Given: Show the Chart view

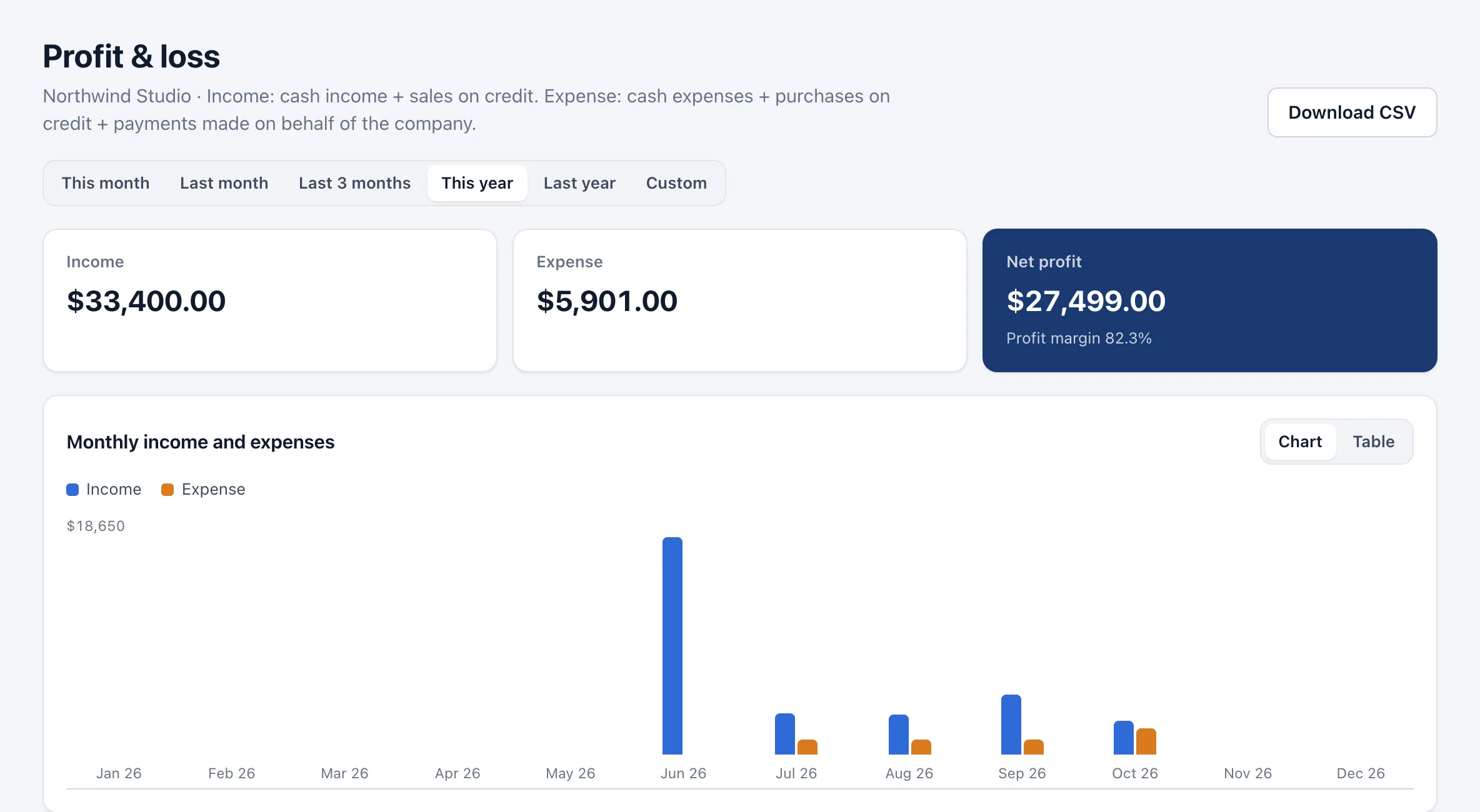Looking at the screenshot, I should pos(1300,442).
